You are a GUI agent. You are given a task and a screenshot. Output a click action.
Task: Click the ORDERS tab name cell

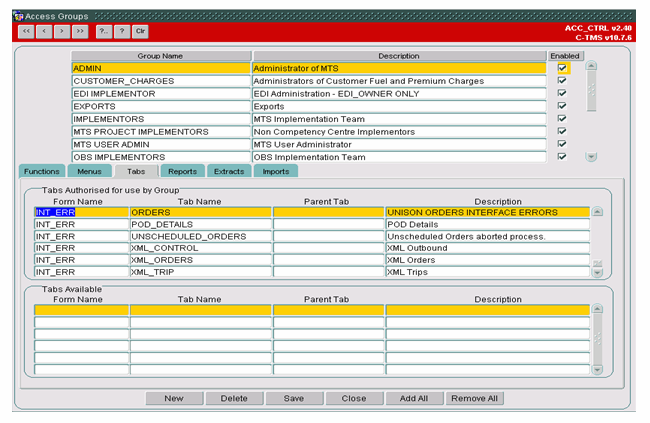201,212
